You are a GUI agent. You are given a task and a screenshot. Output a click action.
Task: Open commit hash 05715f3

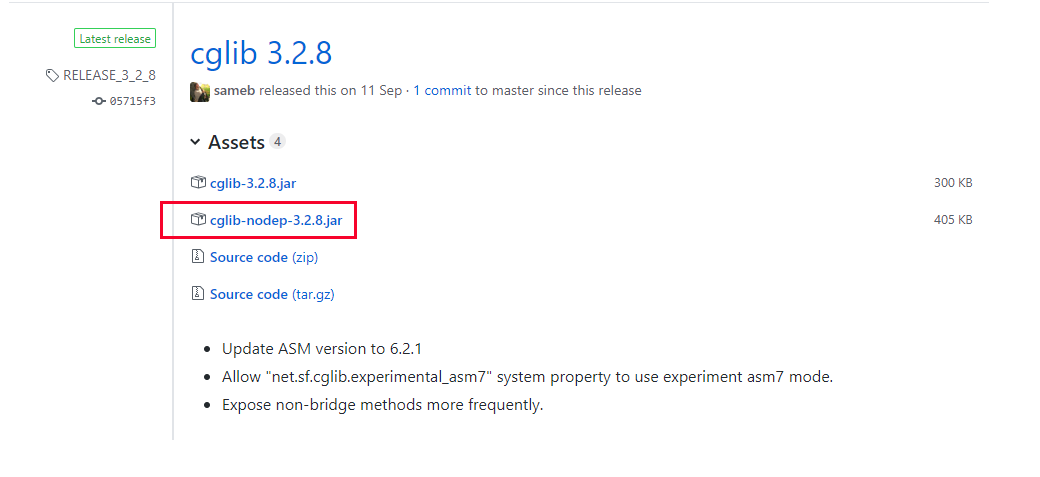133,102
